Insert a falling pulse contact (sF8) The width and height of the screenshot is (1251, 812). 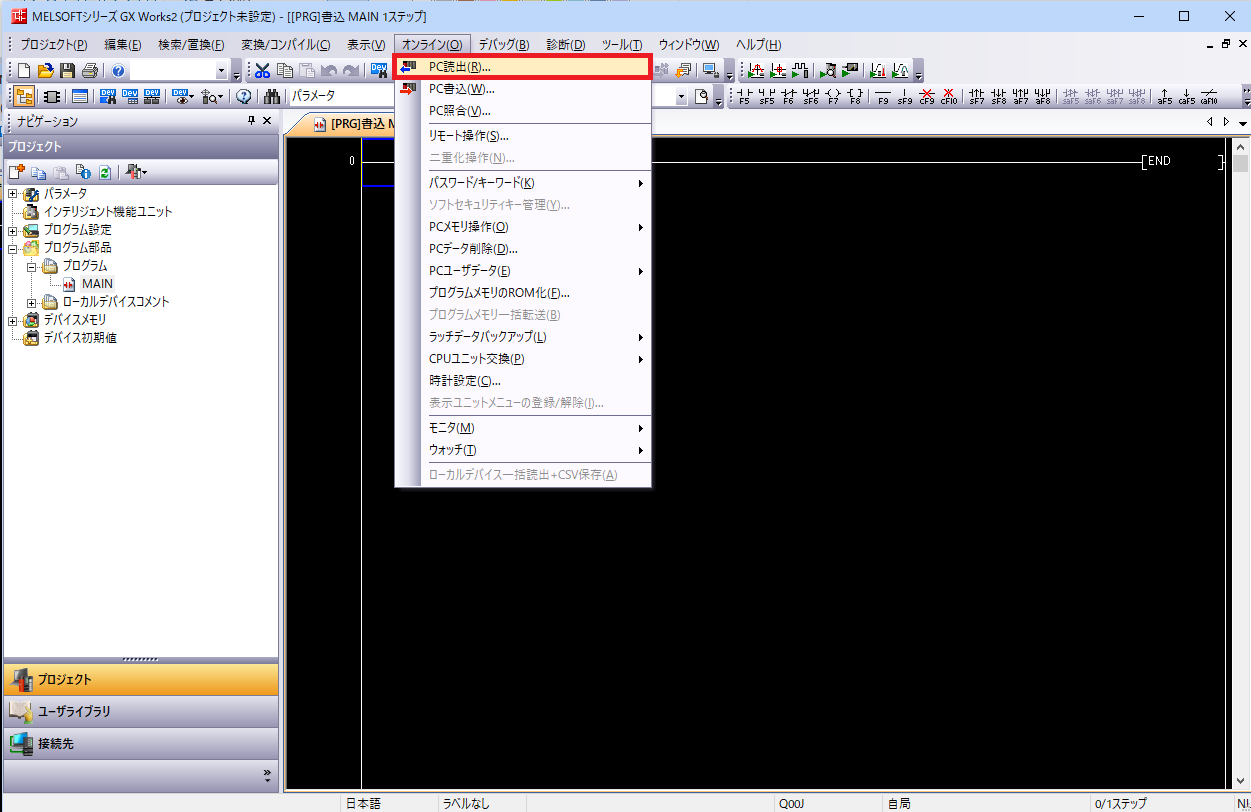click(x=998, y=97)
